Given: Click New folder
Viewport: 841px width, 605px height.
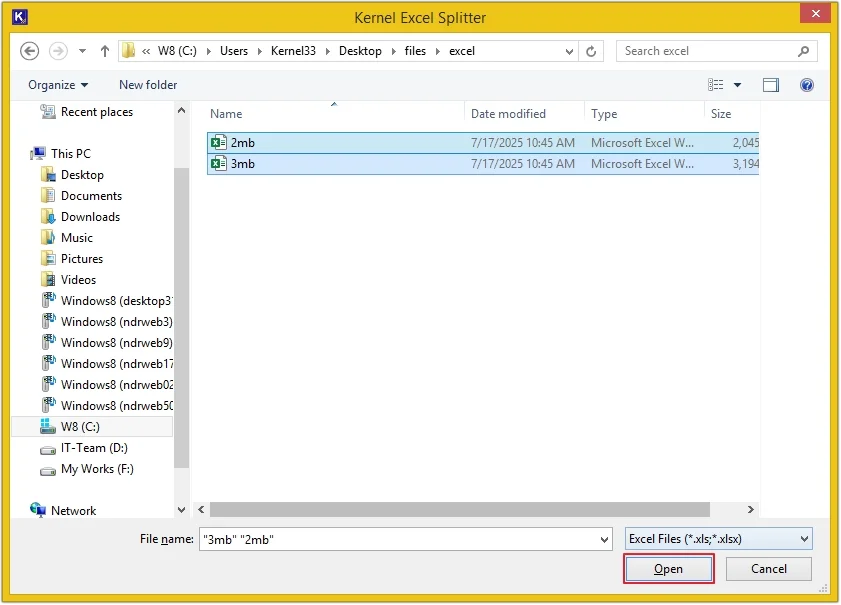Looking at the screenshot, I should (x=148, y=85).
